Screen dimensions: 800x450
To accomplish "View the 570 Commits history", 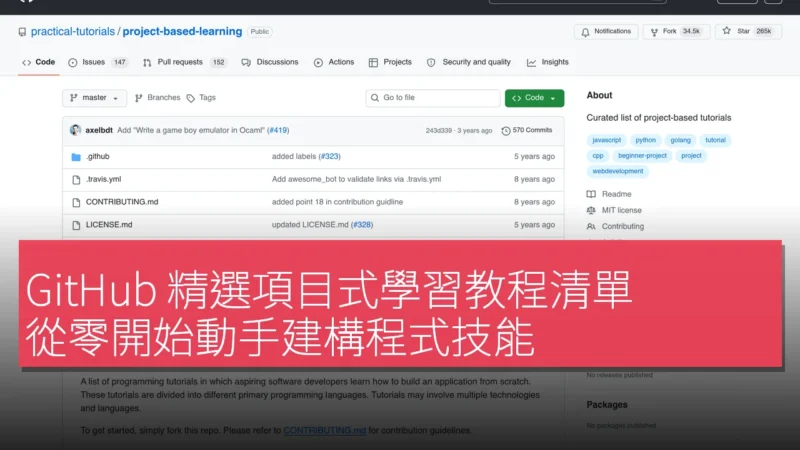I will pyautogui.click(x=527, y=130).
